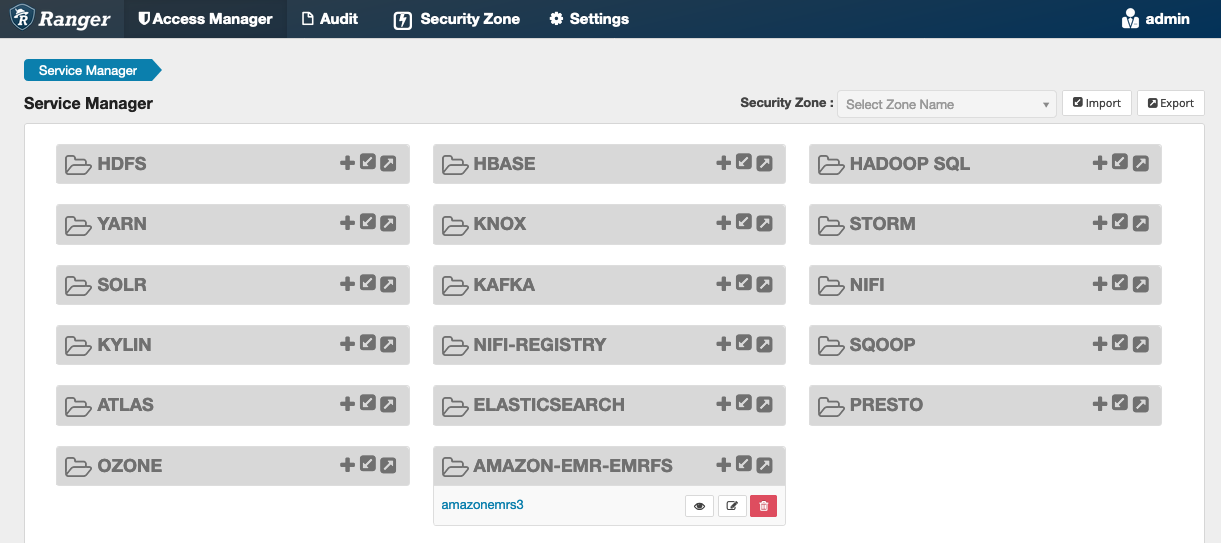Add a new PRESTO service with plus icon
The width and height of the screenshot is (1221, 543).
(x=1099, y=405)
